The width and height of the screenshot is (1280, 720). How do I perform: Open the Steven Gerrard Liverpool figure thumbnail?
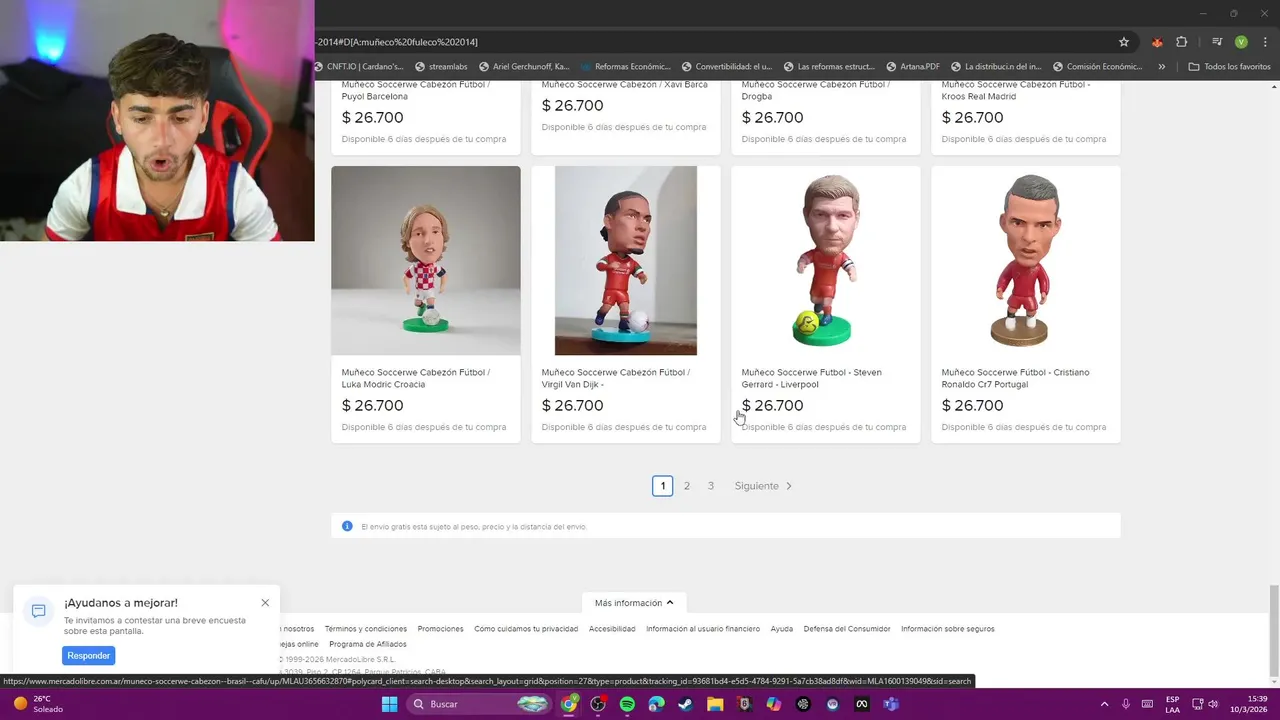pos(826,260)
